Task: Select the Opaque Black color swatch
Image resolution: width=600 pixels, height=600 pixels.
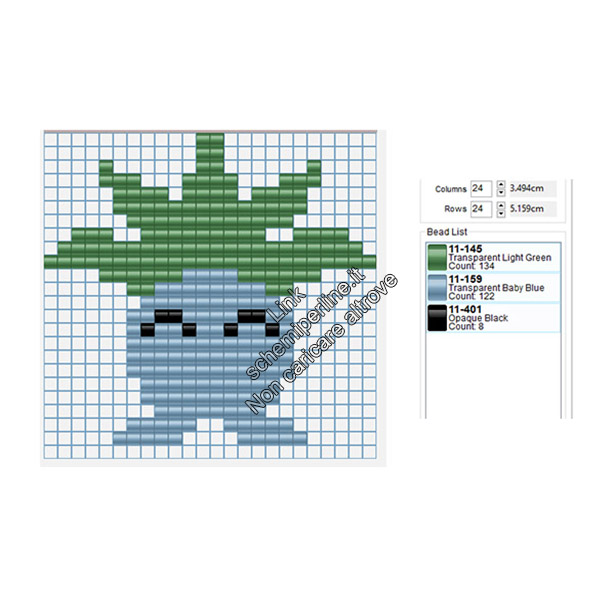Action: 437,318
